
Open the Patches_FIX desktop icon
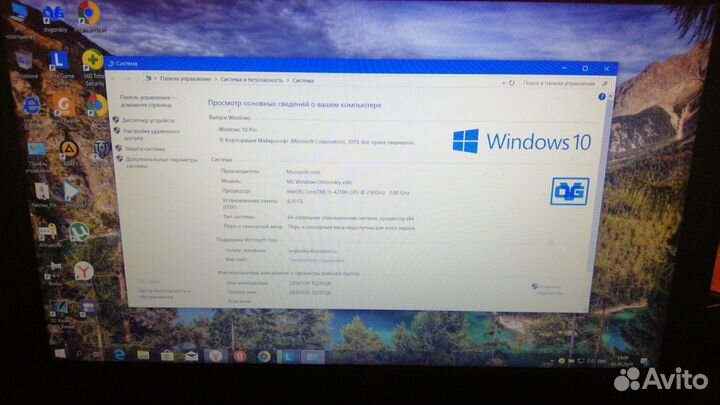click(x=42, y=195)
